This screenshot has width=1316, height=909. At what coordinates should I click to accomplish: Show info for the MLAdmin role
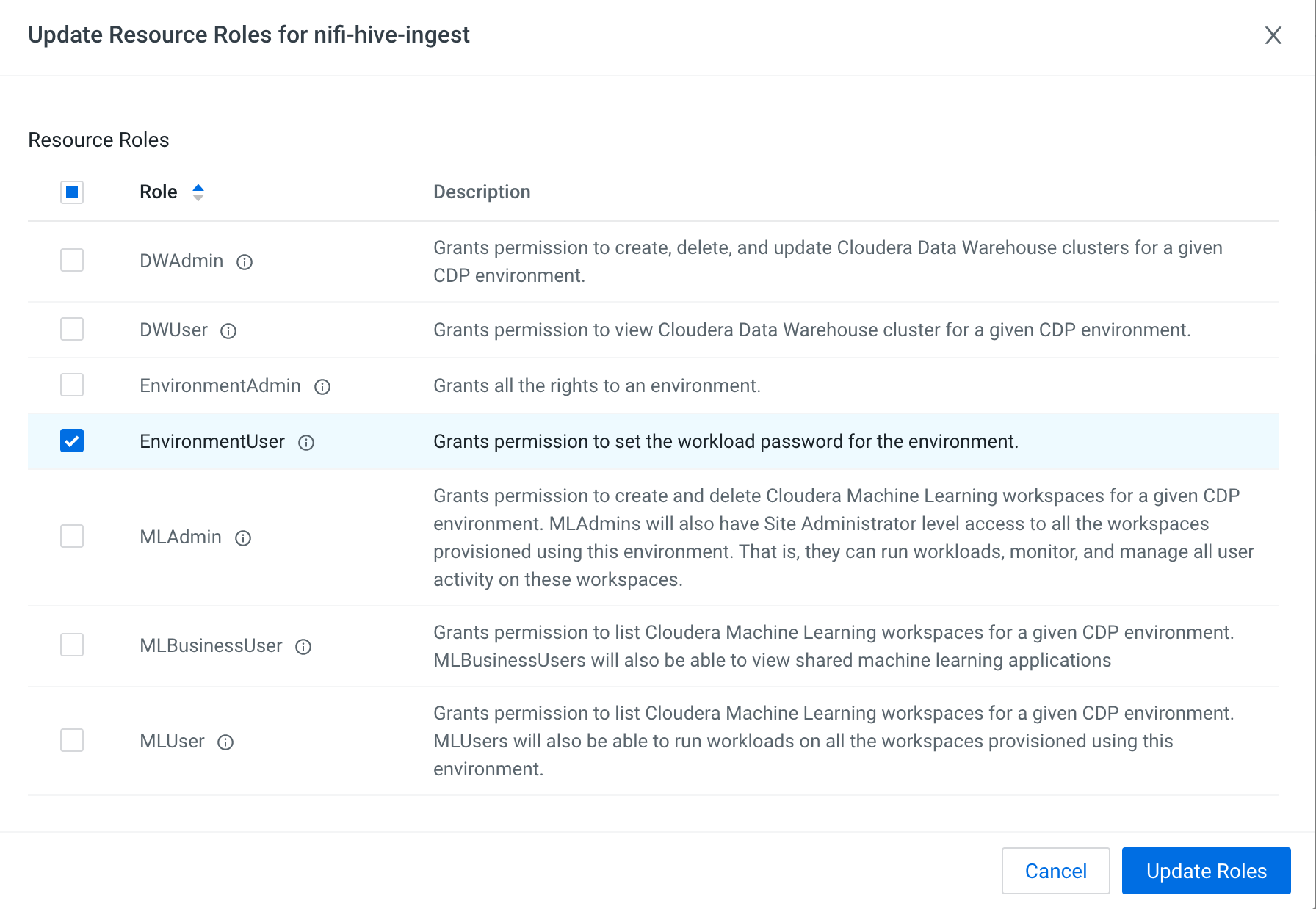(243, 538)
